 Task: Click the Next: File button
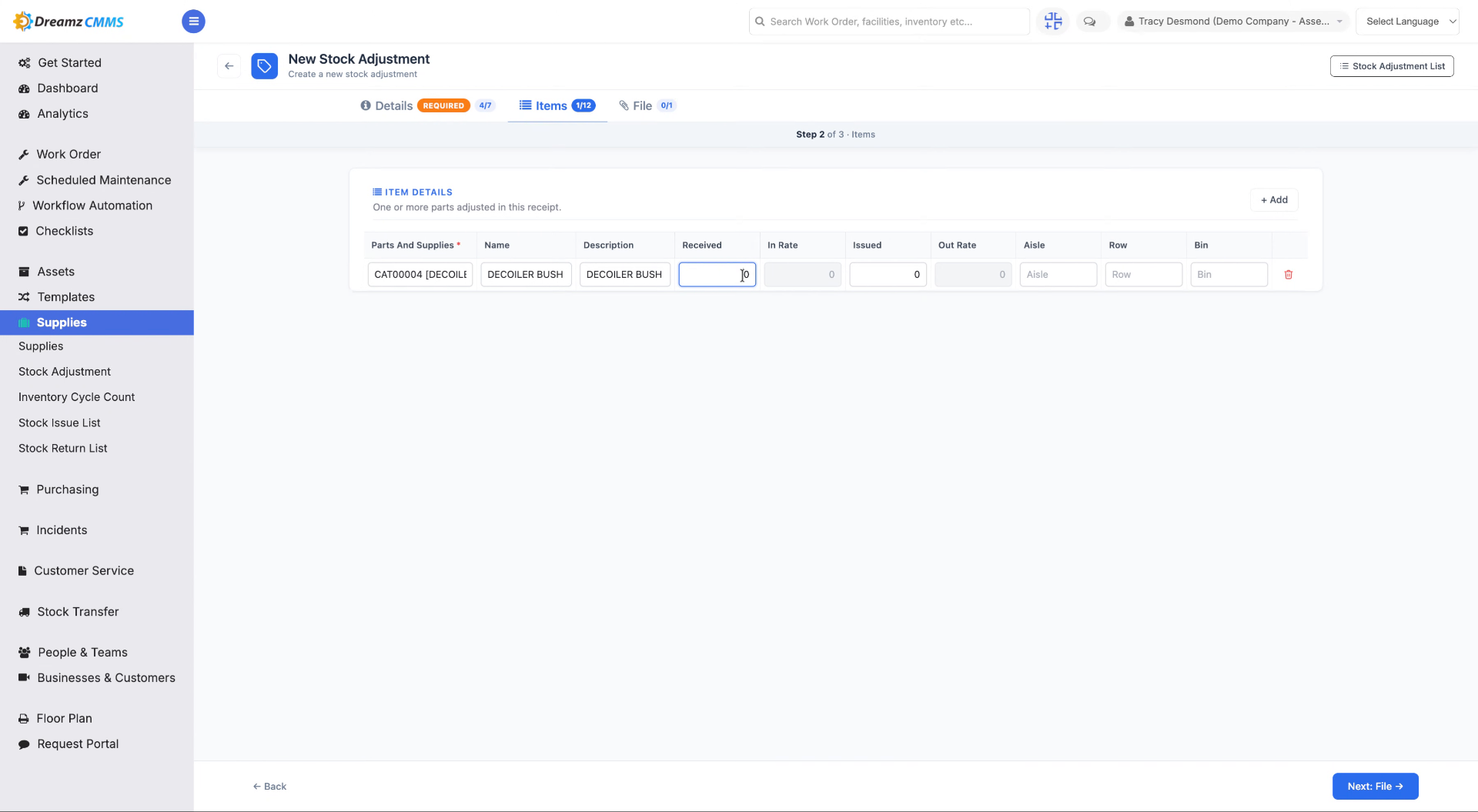pyautogui.click(x=1375, y=786)
